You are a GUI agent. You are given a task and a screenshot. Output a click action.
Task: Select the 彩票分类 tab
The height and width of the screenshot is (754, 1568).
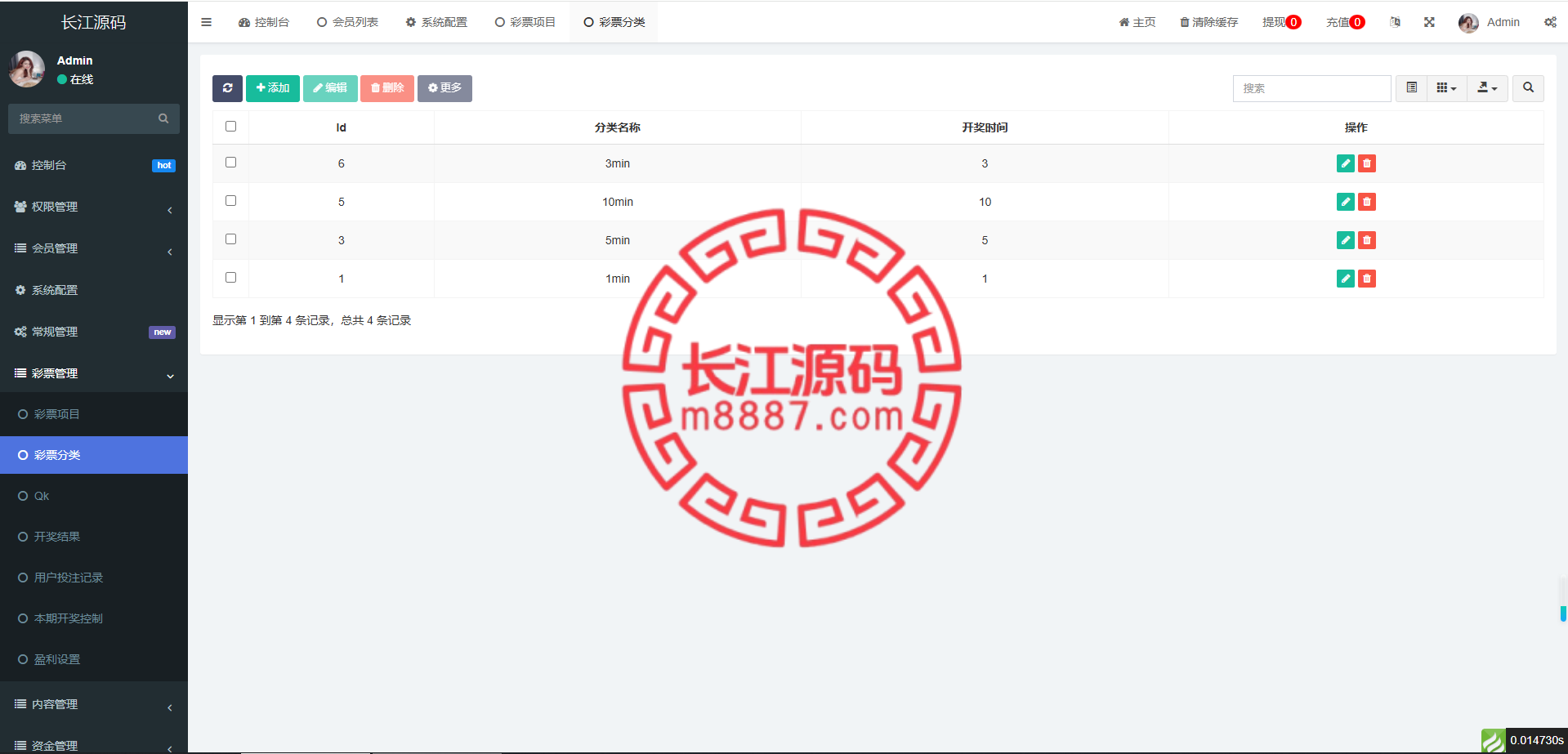point(614,22)
